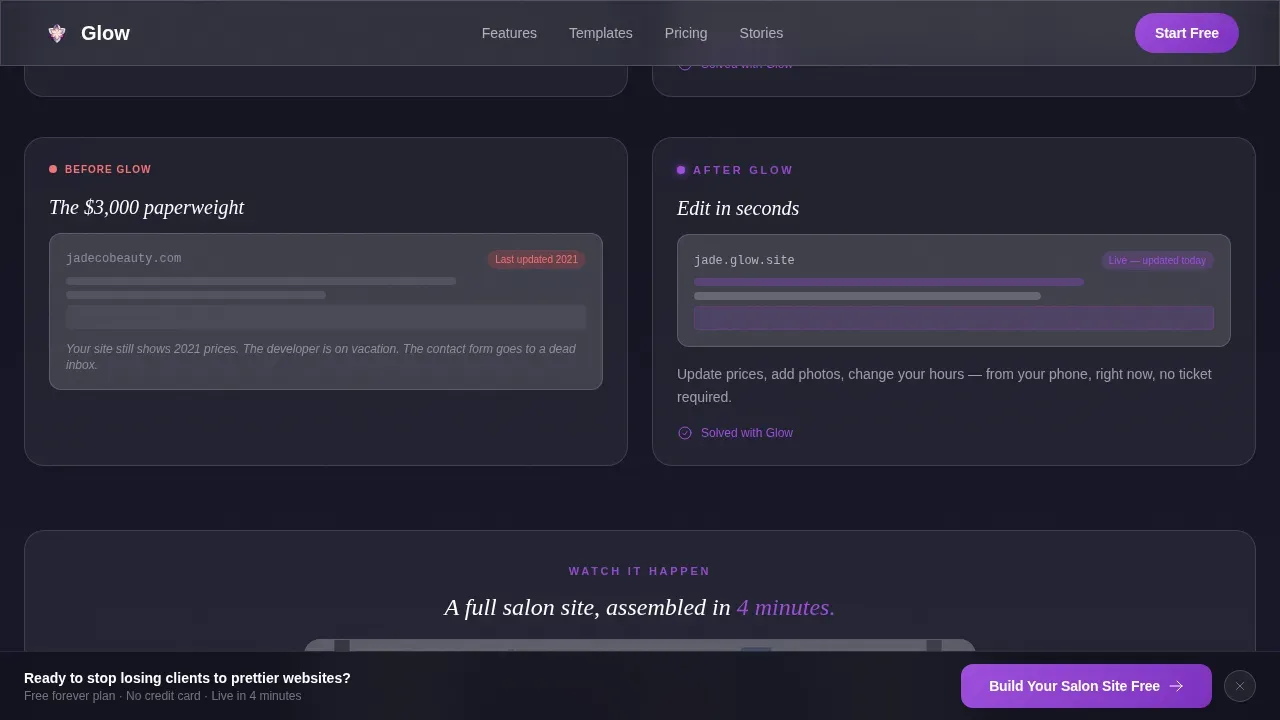Screen dimensions: 1280x720
Task: Click the Start Free button
Action: [1187, 33]
